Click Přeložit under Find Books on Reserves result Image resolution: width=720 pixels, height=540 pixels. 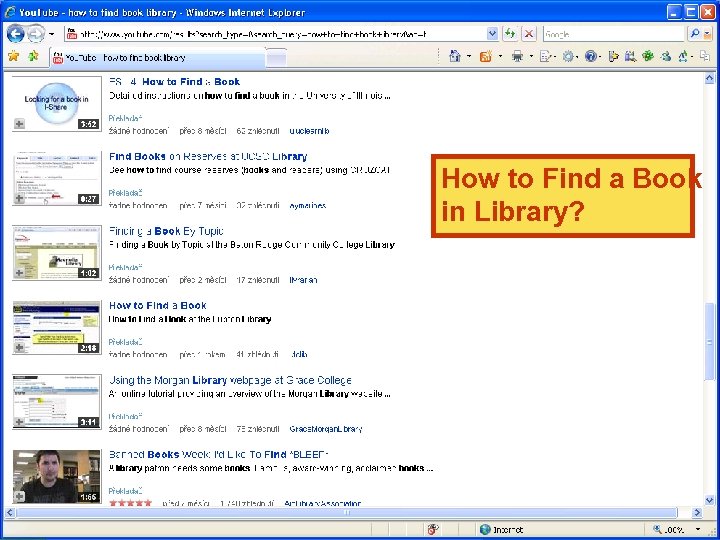click(x=125, y=193)
